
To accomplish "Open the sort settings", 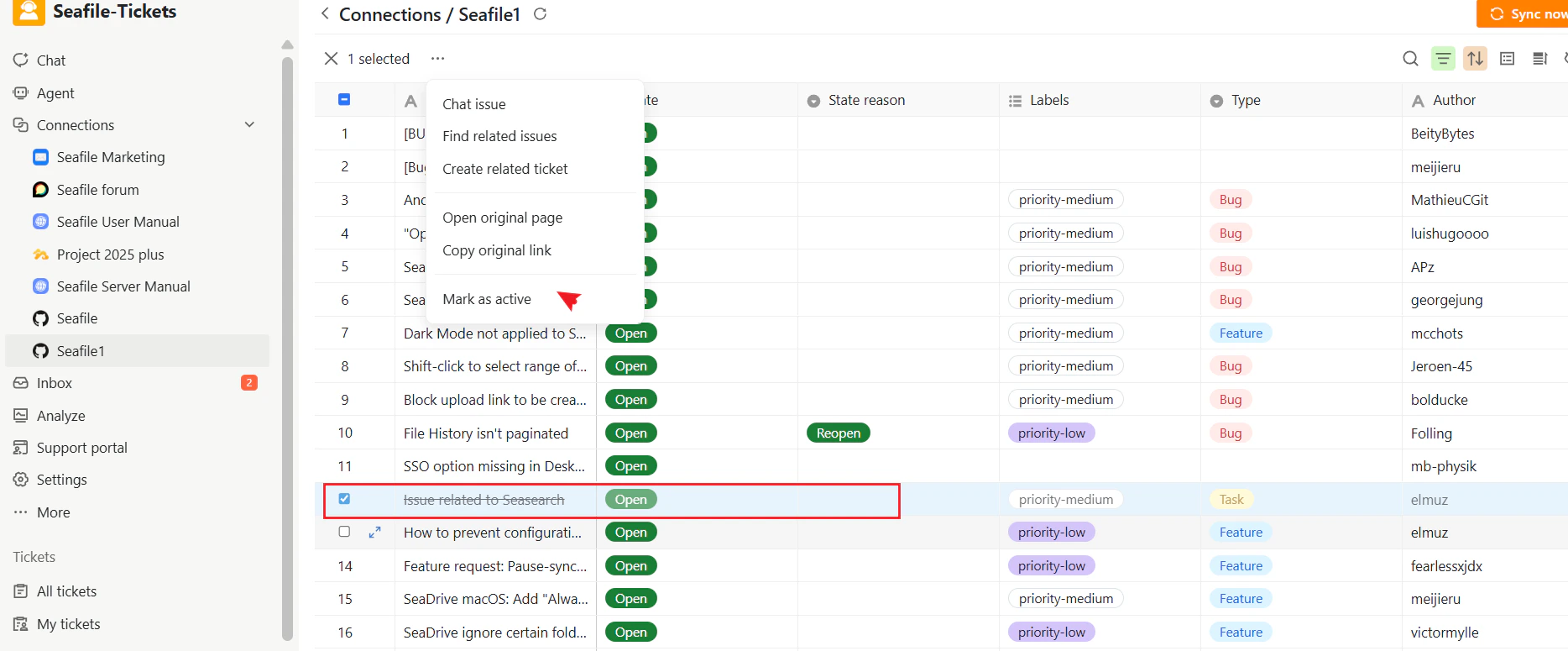I will (1475, 58).
